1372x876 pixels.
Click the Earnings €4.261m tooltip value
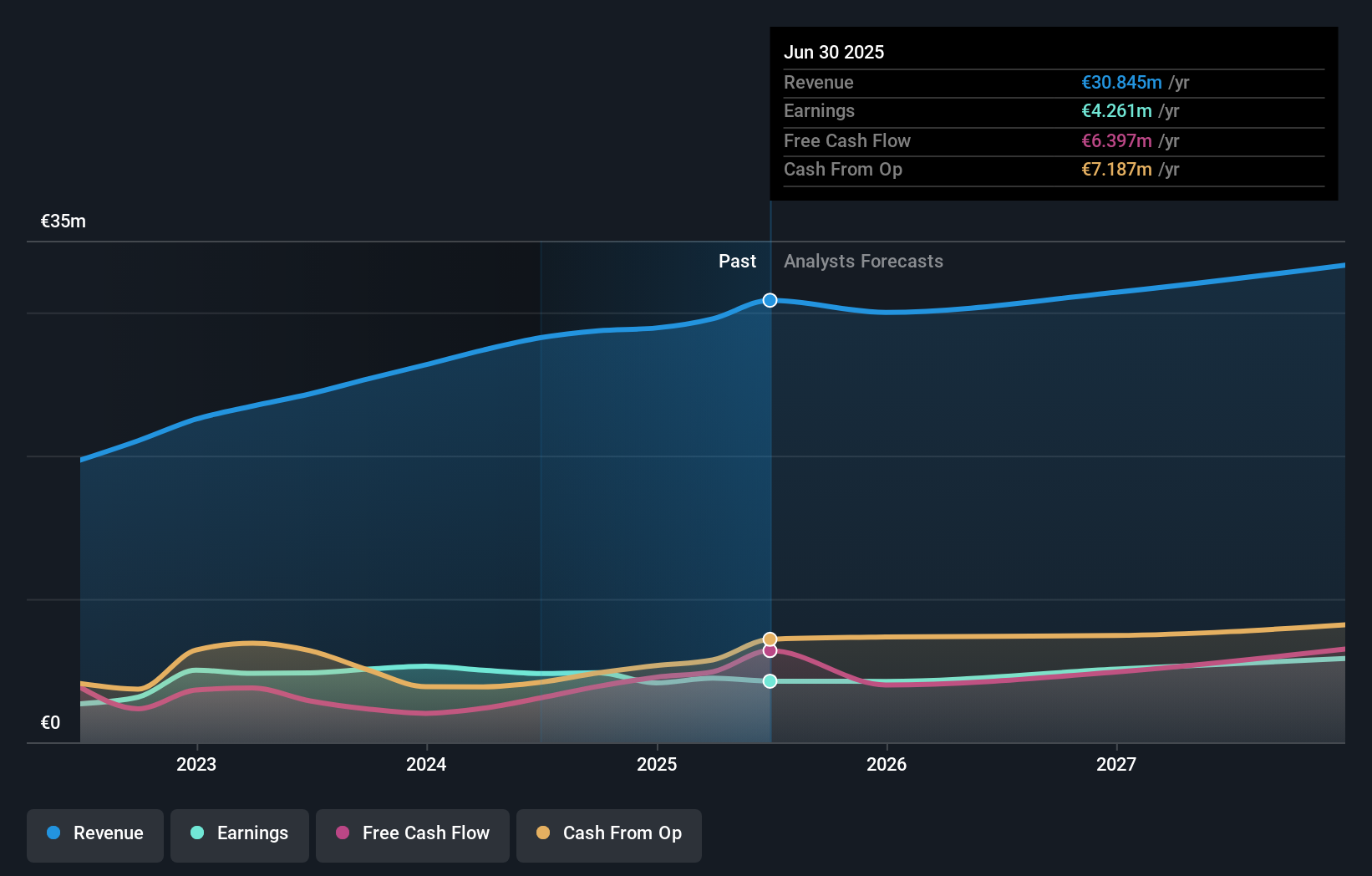pyautogui.click(x=1116, y=110)
